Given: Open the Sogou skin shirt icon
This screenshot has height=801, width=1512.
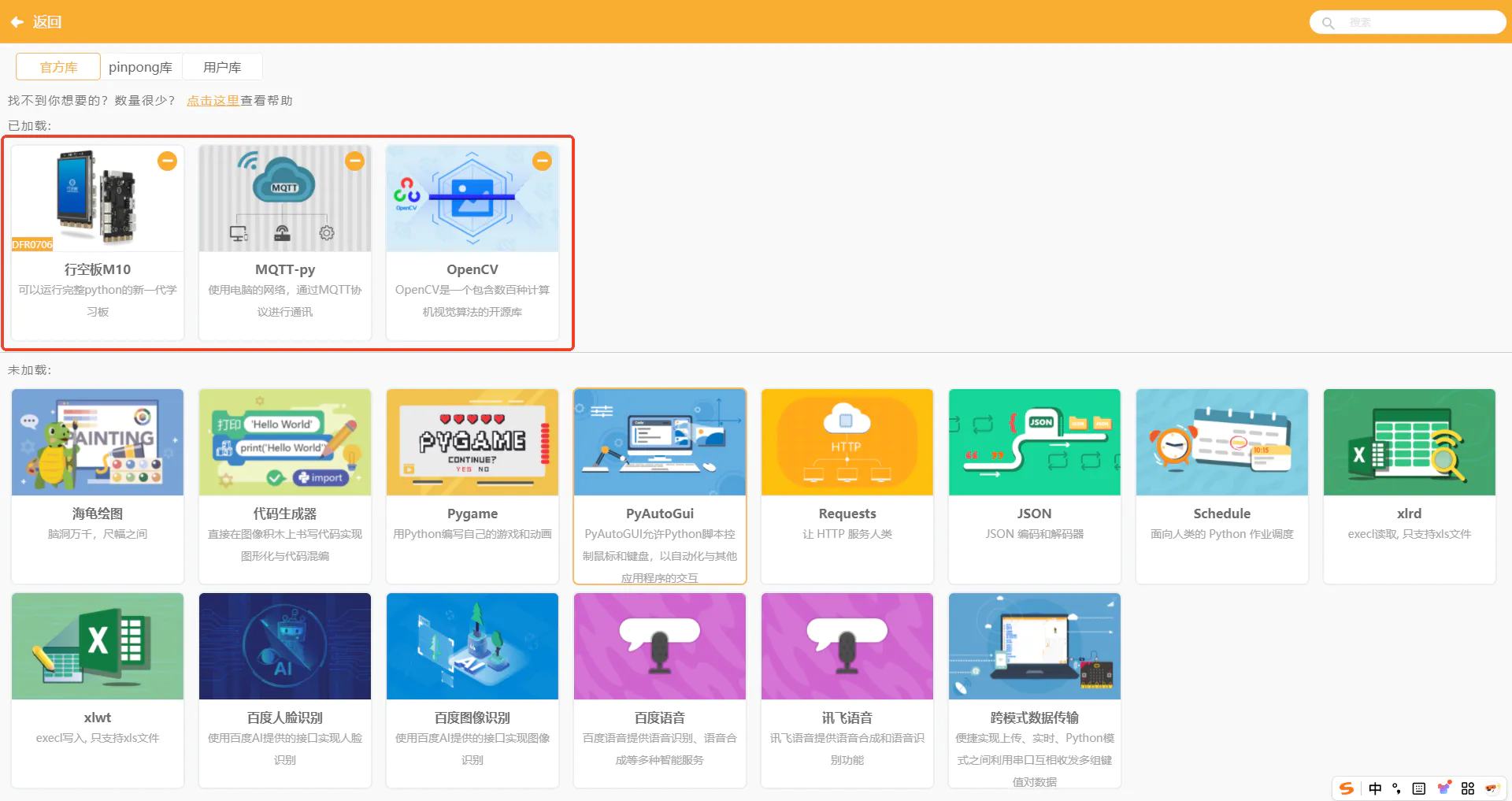Looking at the screenshot, I should click(x=1444, y=788).
